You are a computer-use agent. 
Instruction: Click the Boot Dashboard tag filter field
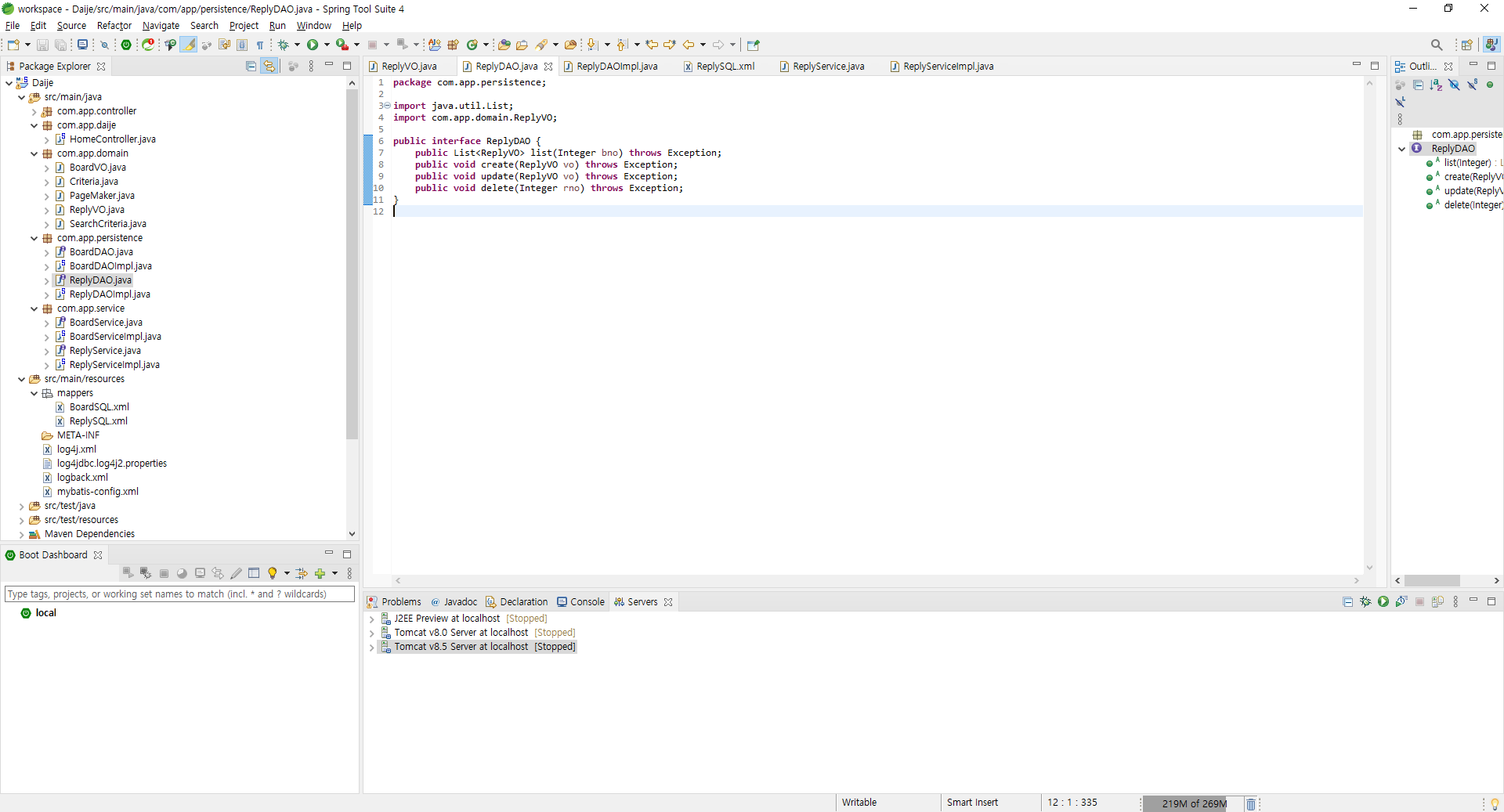coord(179,594)
